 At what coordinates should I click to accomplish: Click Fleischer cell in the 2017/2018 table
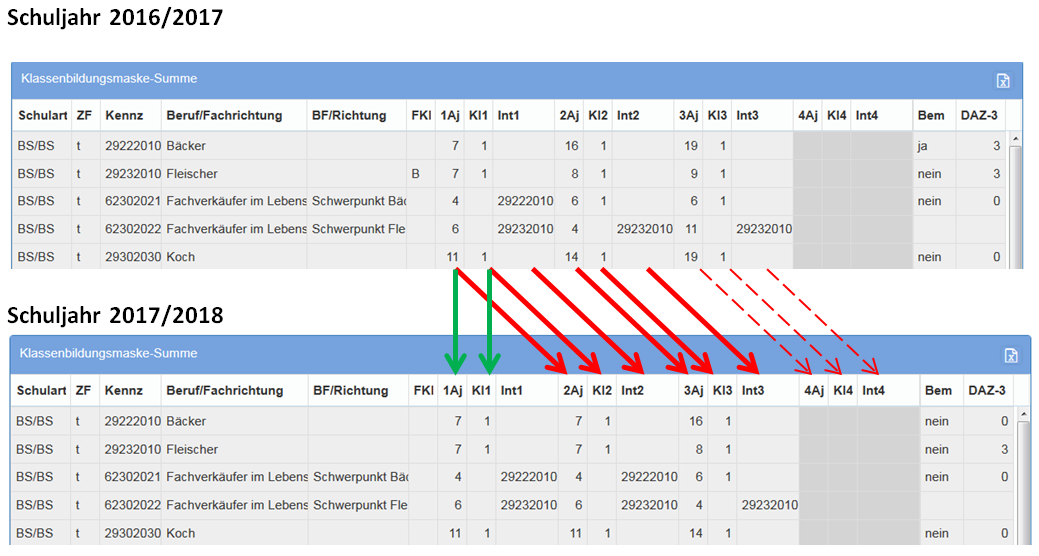point(192,450)
